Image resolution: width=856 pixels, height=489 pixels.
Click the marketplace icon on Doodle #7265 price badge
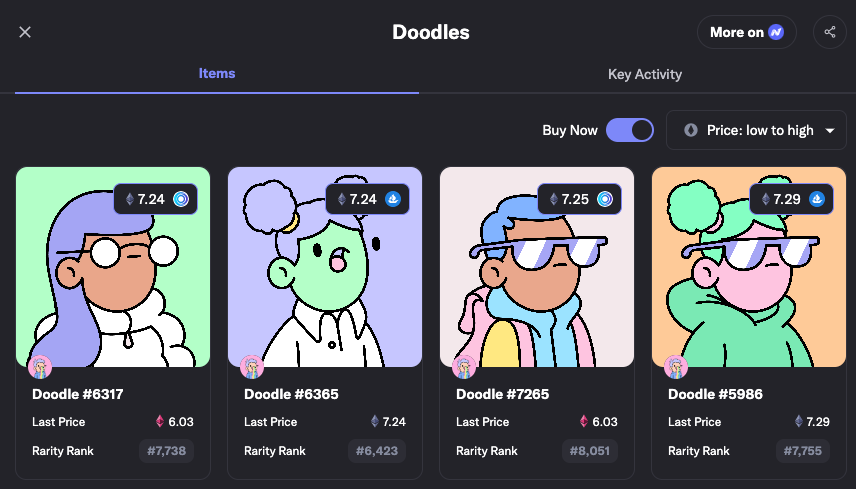click(x=605, y=199)
